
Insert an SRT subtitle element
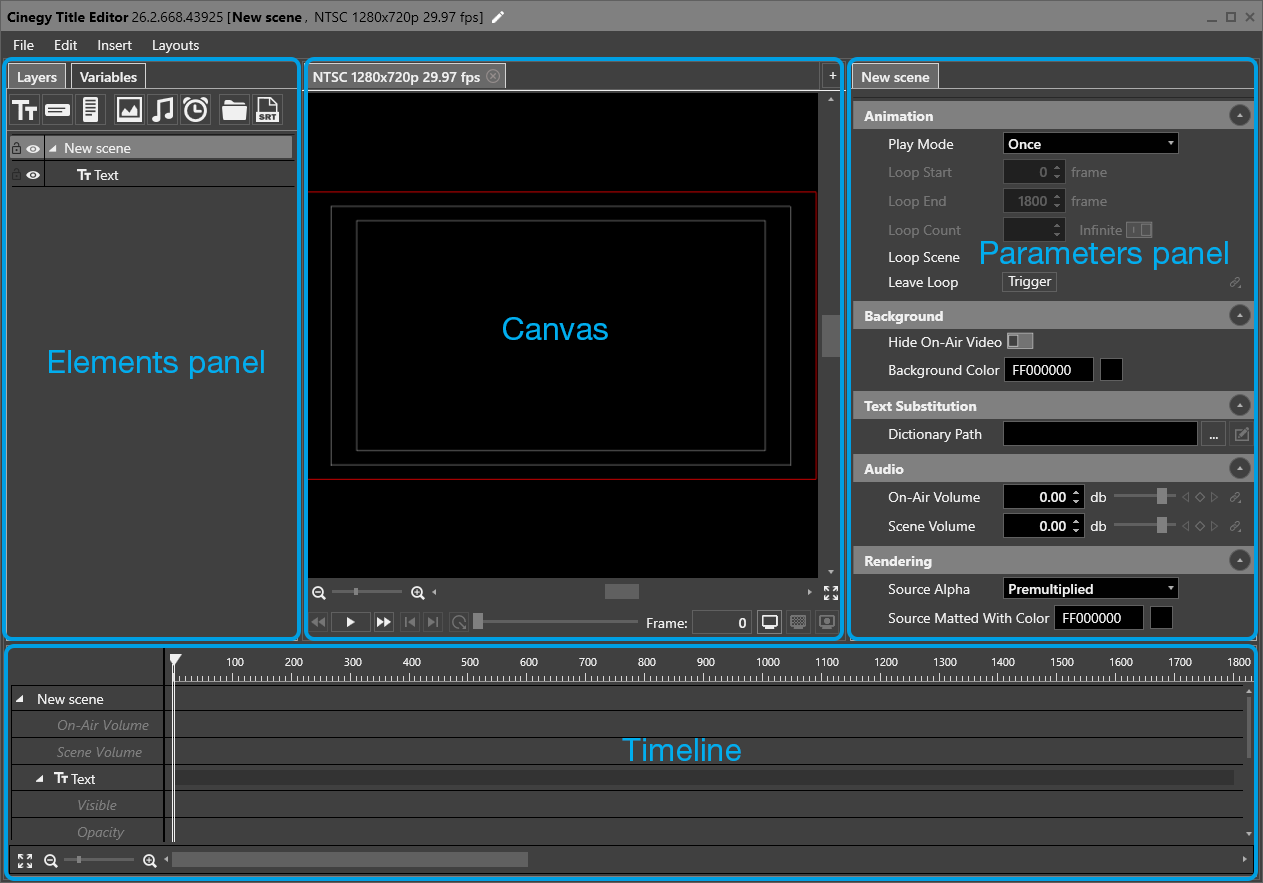pyautogui.click(x=267, y=110)
